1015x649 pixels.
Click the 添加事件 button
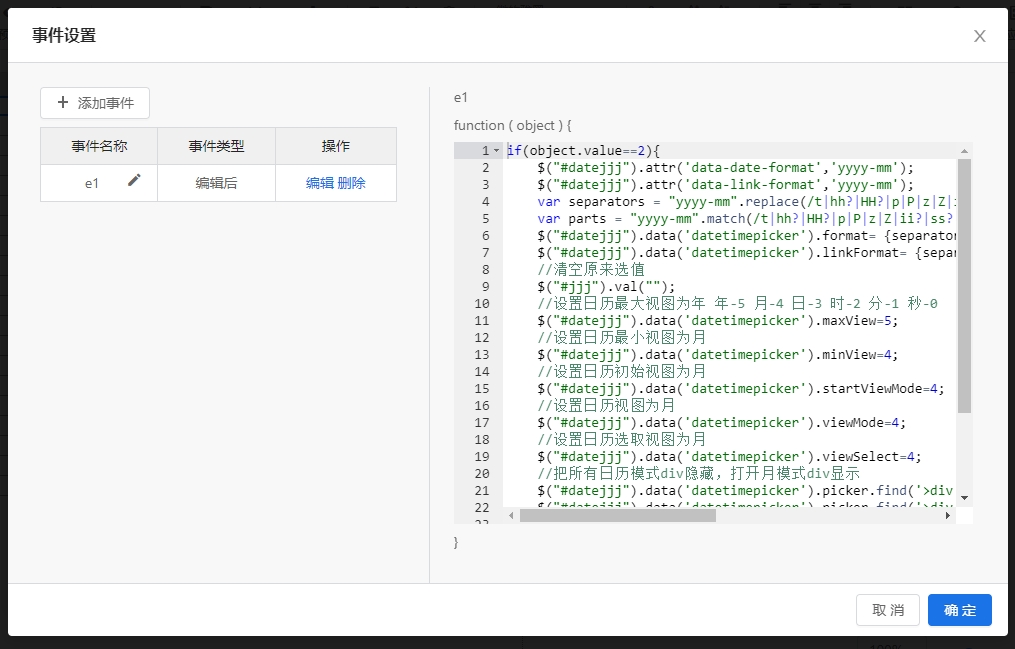point(95,103)
